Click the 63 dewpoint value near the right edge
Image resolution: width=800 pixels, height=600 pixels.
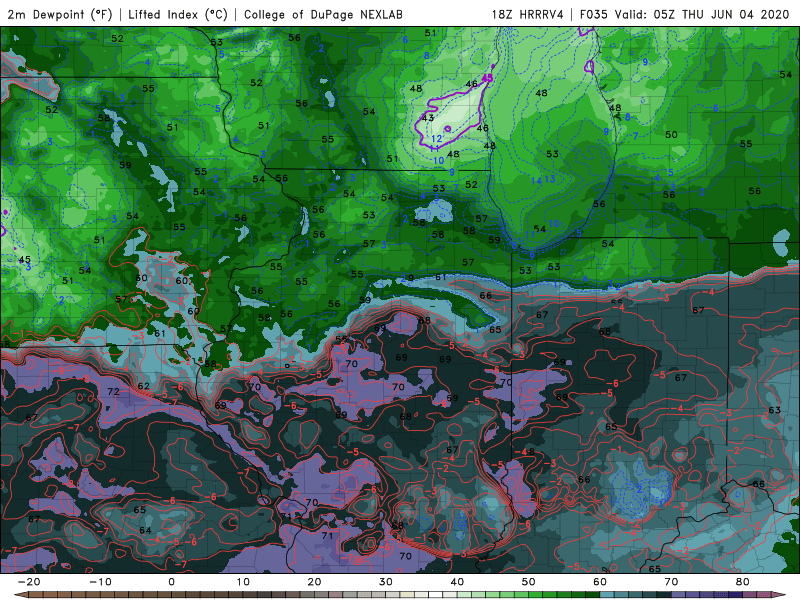click(x=774, y=410)
